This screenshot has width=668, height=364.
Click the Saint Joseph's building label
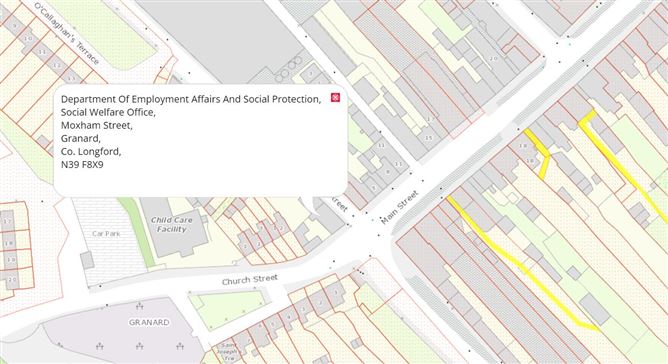click(x=227, y=352)
